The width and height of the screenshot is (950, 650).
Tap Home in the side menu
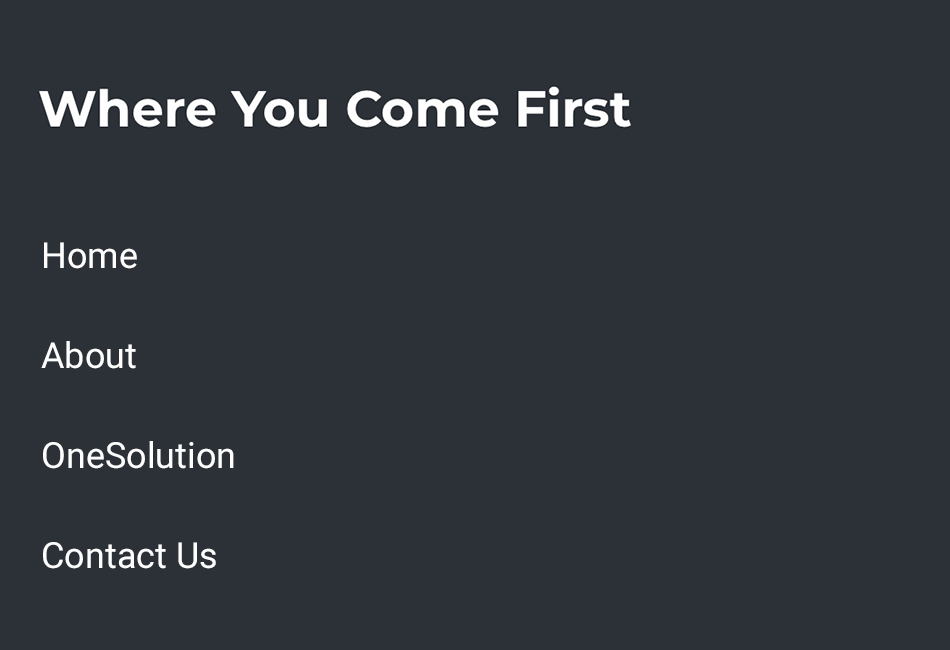click(89, 256)
